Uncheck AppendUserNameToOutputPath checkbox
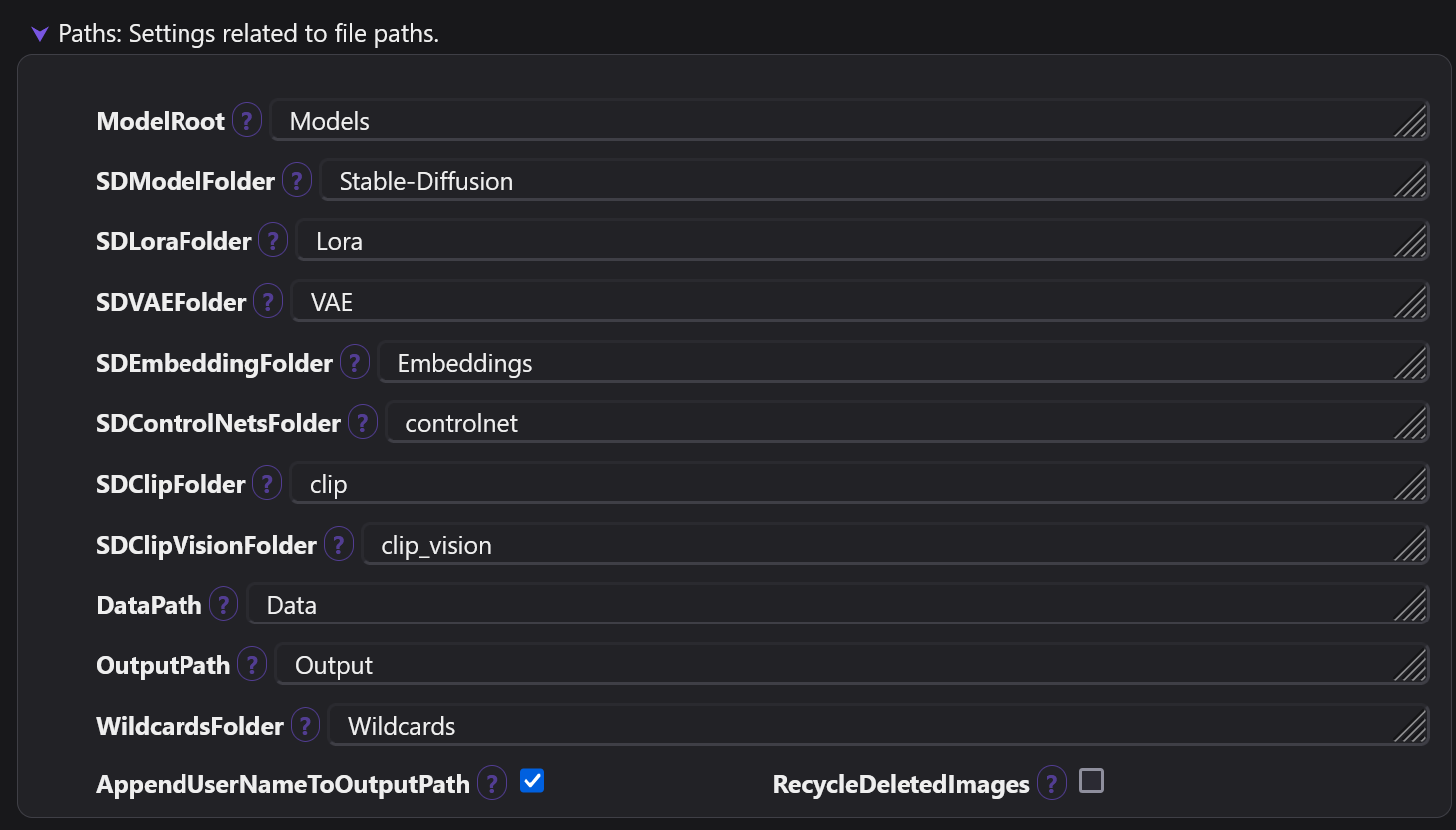Image resolution: width=1456 pixels, height=830 pixels. pyautogui.click(x=533, y=781)
